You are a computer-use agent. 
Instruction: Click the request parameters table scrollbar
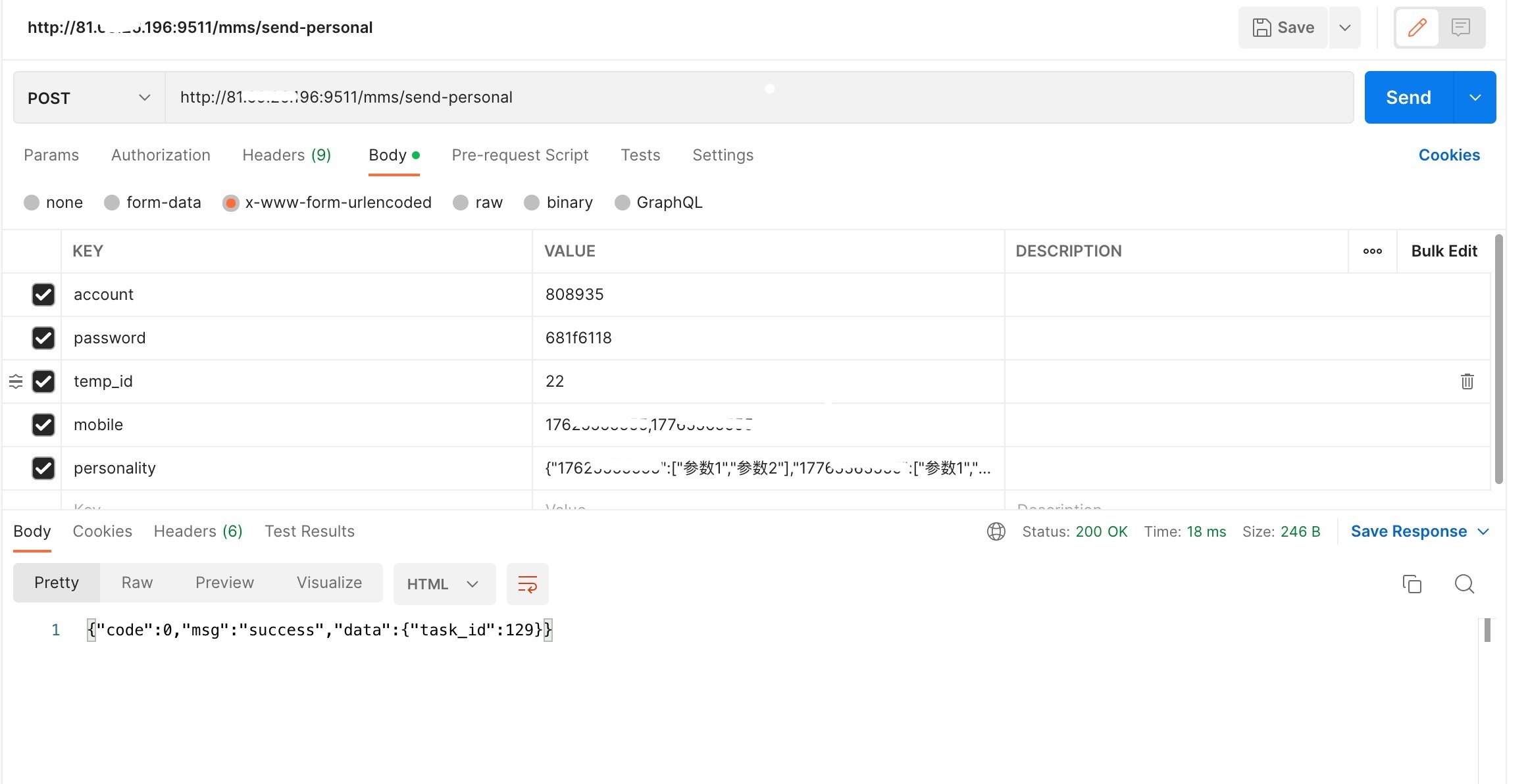[x=1498, y=359]
